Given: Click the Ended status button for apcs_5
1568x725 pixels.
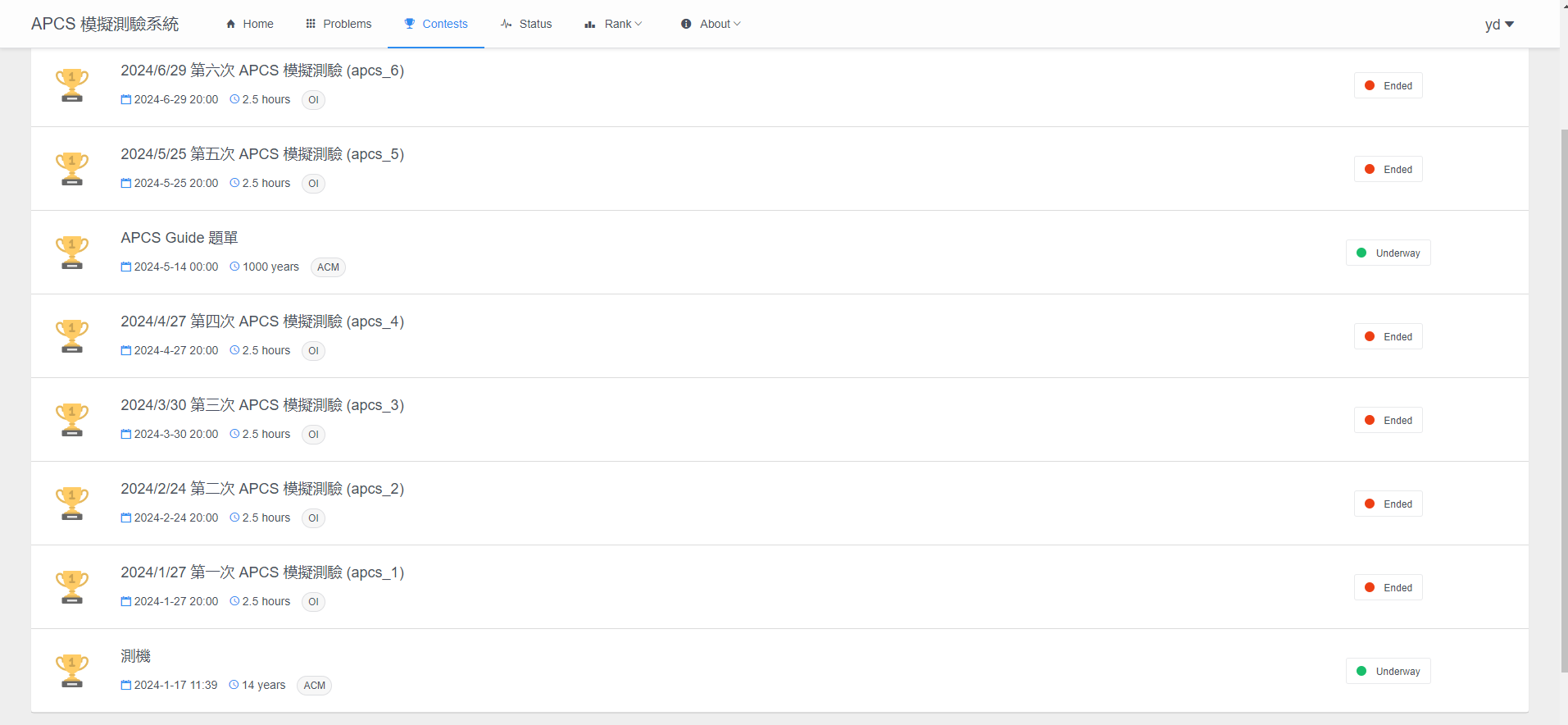Looking at the screenshot, I should tap(1388, 169).
